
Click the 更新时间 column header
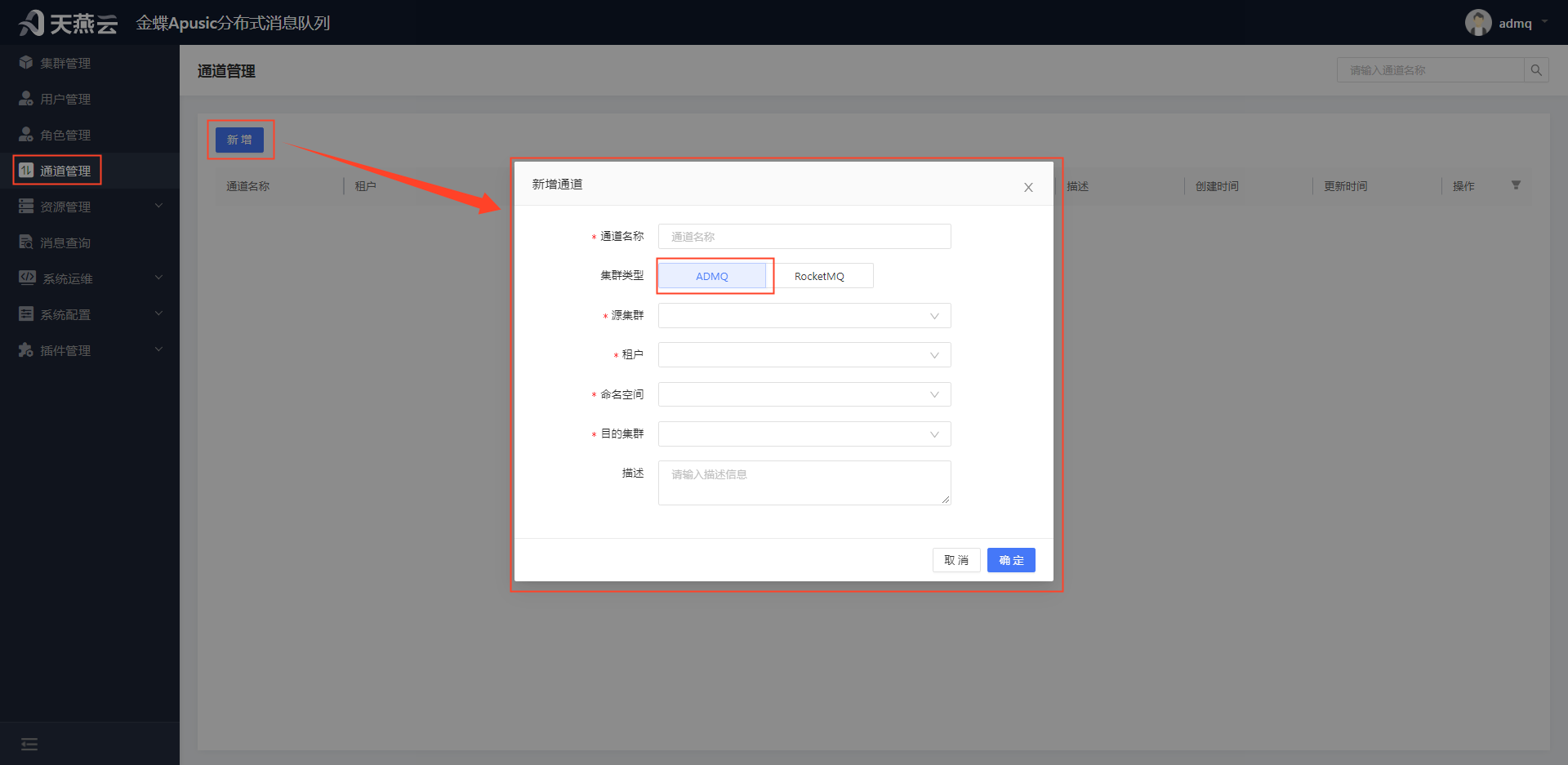click(1346, 186)
